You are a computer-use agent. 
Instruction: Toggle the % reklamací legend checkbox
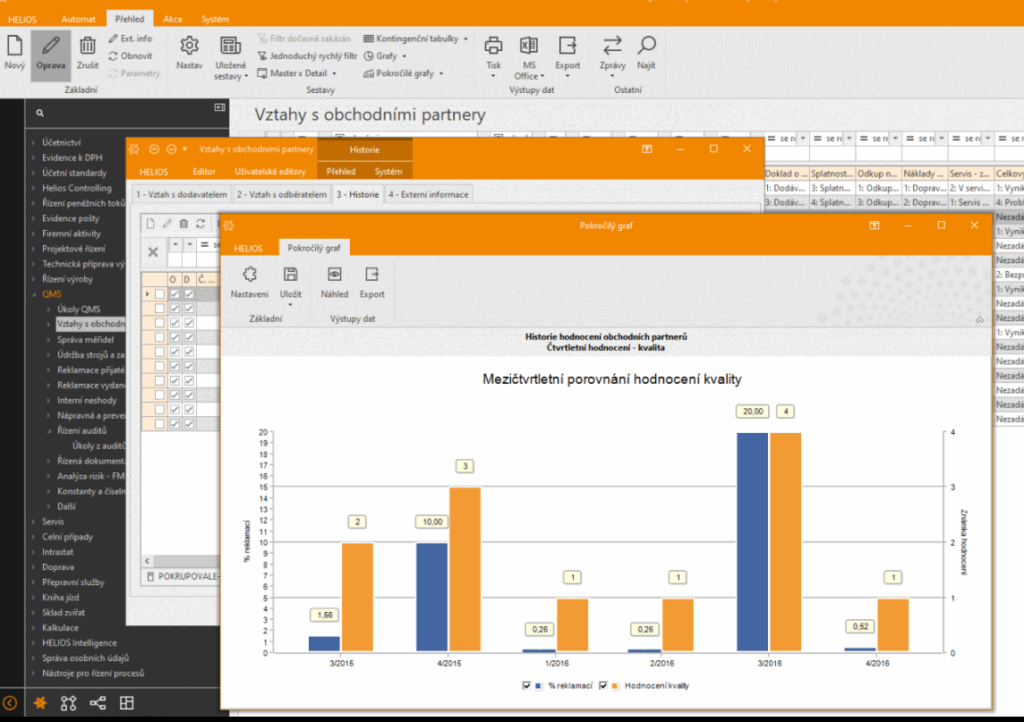tap(526, 686)
